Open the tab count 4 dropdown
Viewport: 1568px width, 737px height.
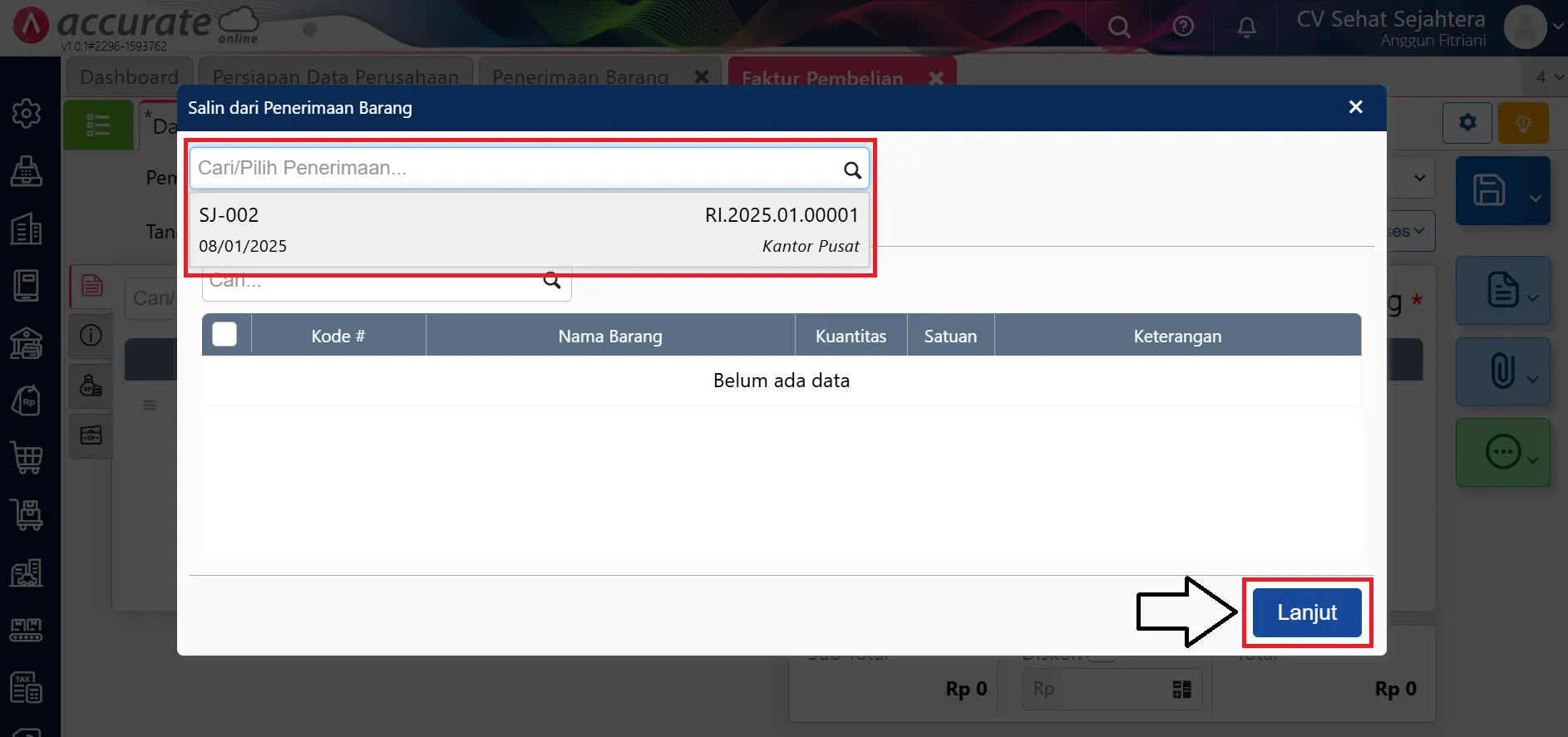click(1549, 76)
